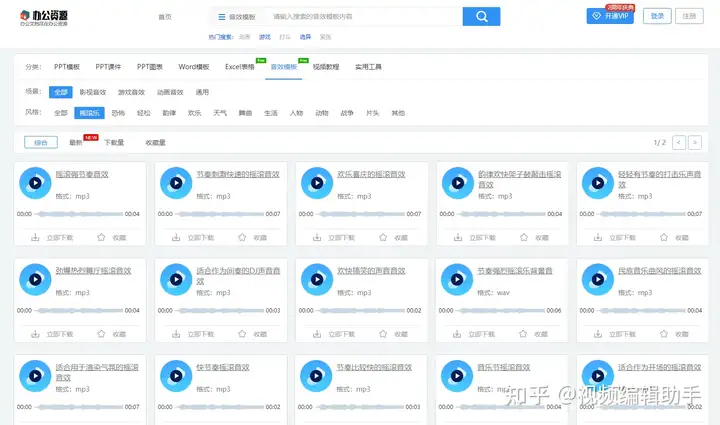Select 动画音效 scene filter
Screen dimensions: 720x425
[170, 92]
